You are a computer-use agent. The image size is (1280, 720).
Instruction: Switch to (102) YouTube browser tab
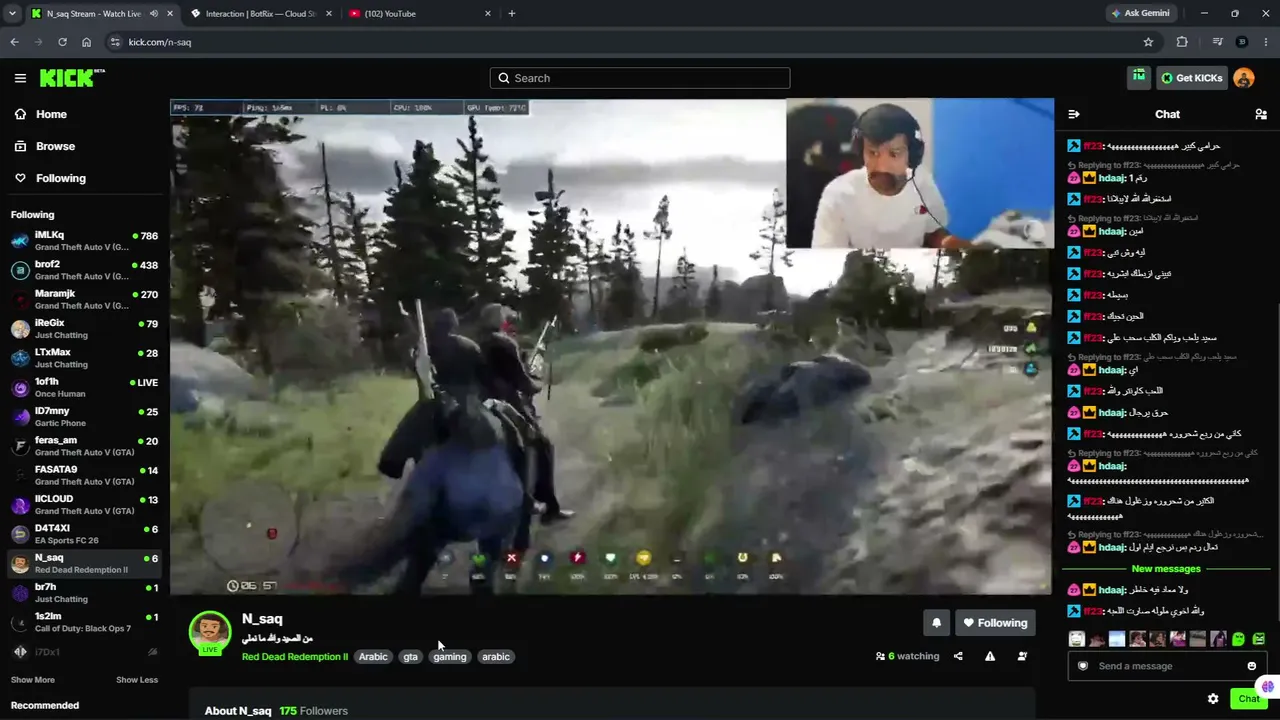[420, 14]
